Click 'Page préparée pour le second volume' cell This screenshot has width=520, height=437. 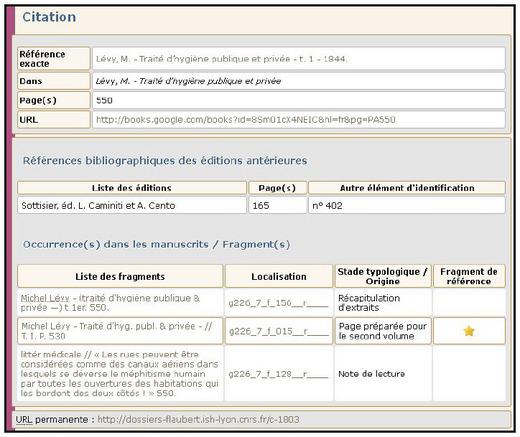tap(383, 331)
